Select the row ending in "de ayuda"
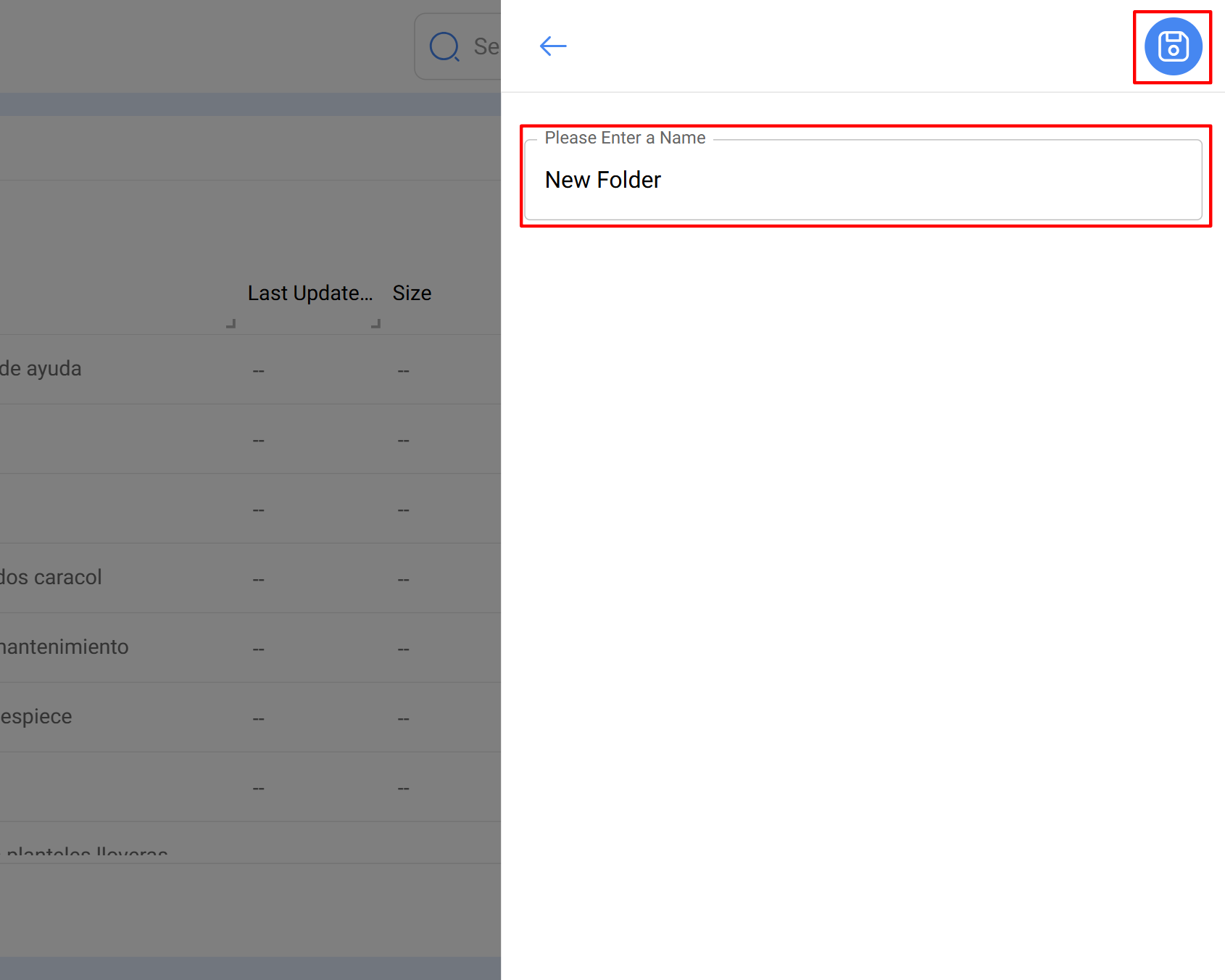1225x980 pixels. coord(41,369)
